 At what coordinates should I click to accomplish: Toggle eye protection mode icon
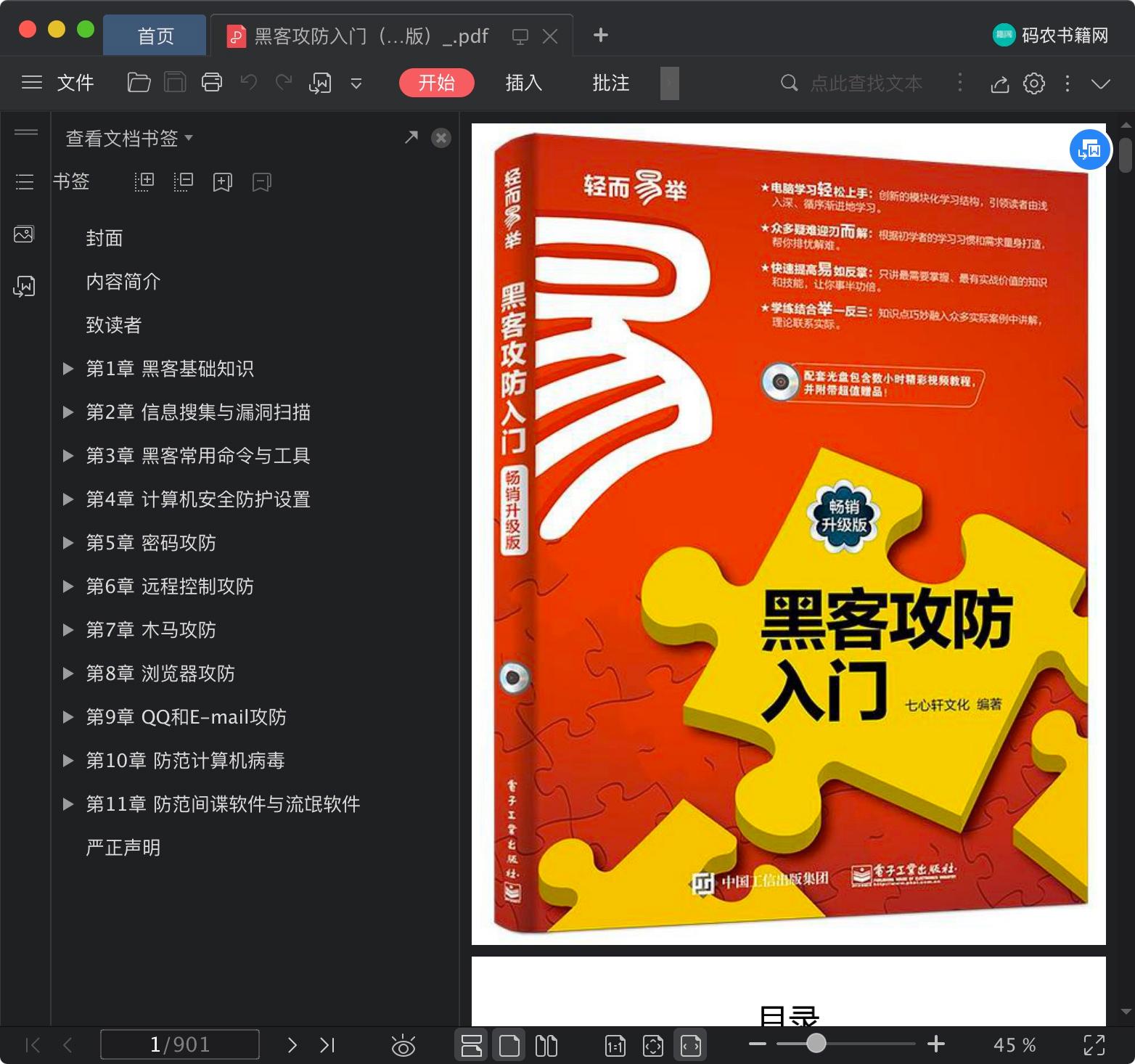click(x=403, y=1045)
